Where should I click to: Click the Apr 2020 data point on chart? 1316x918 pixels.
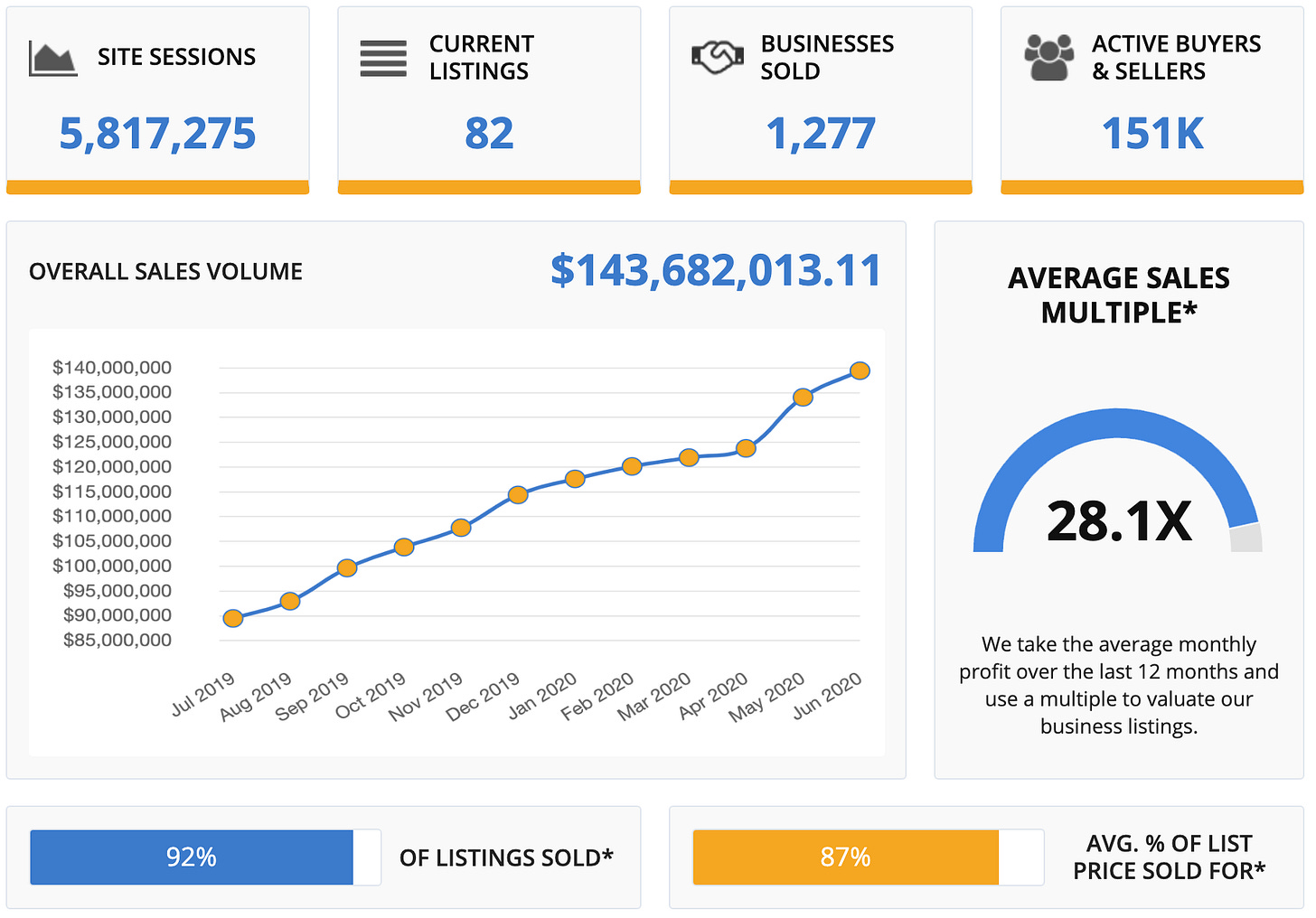[746, 448]
